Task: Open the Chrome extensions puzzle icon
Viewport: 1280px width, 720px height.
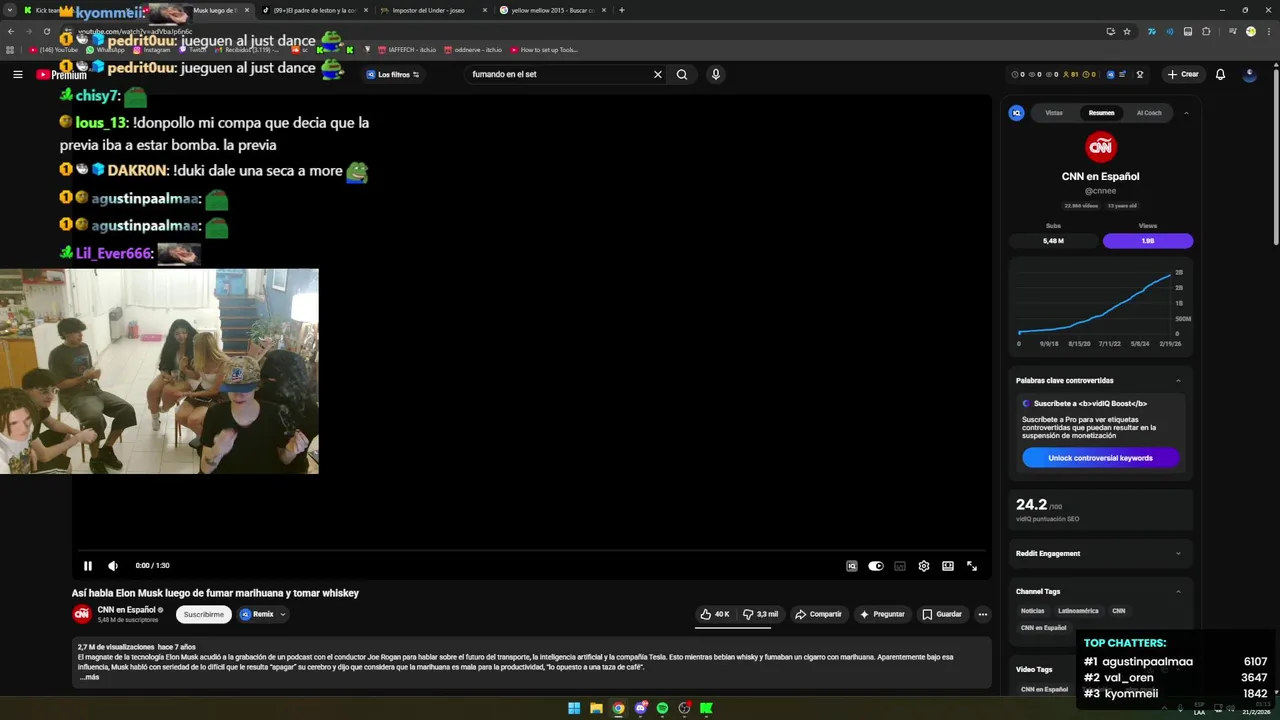Action: (1206, 31)
